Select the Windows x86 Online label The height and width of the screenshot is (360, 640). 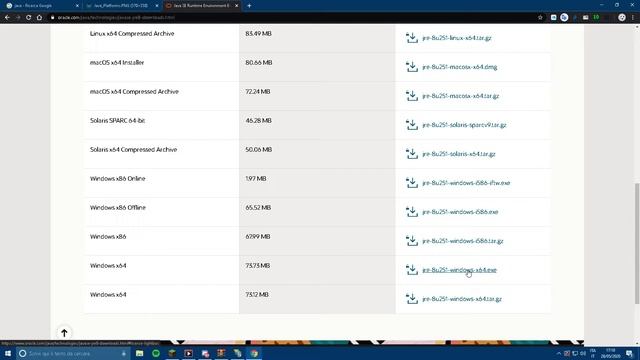[x=118, y=178]
